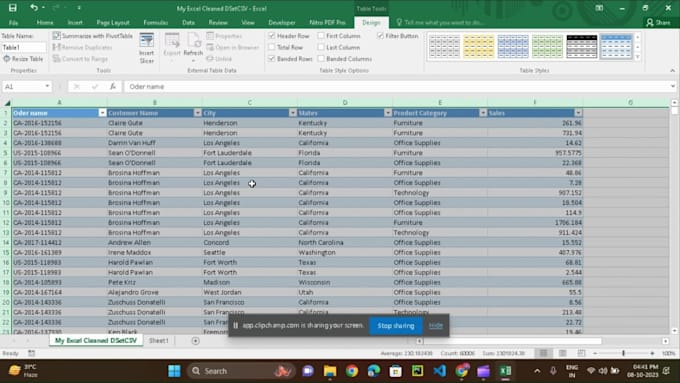Click the Home ribbon tab
Image resolution: width=680 pixels, height=383 pixels.
pos(45,22)
